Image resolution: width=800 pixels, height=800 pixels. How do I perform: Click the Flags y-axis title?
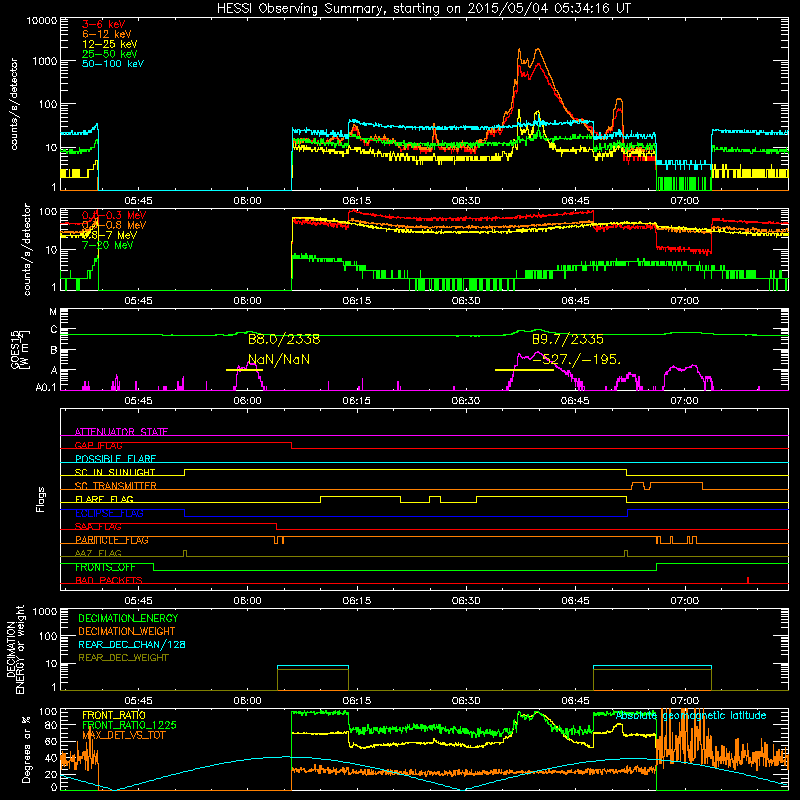pyautogui.click(x=41, y=499)
